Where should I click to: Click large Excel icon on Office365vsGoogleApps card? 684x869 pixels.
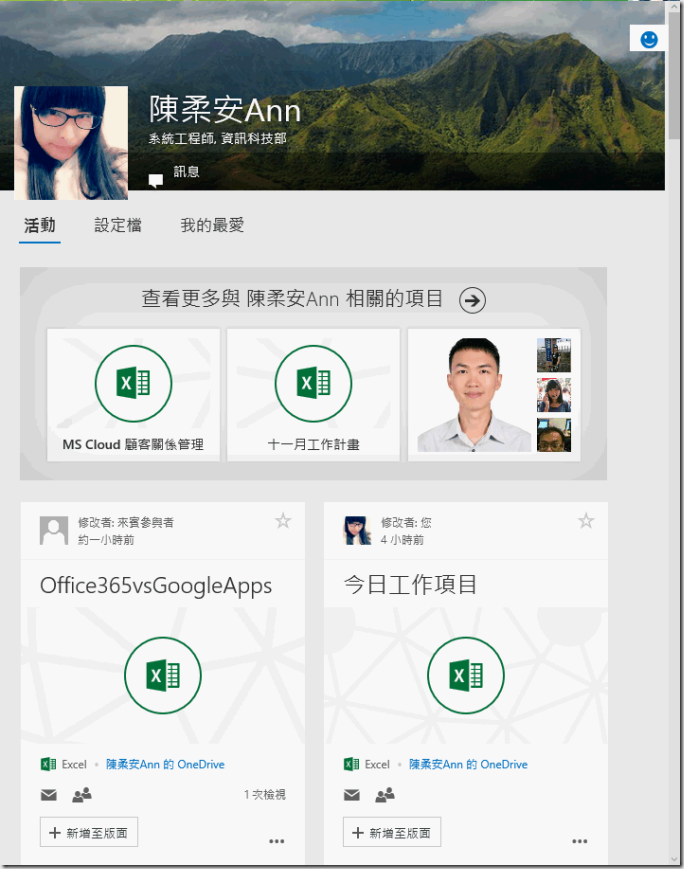coord(162,677)
